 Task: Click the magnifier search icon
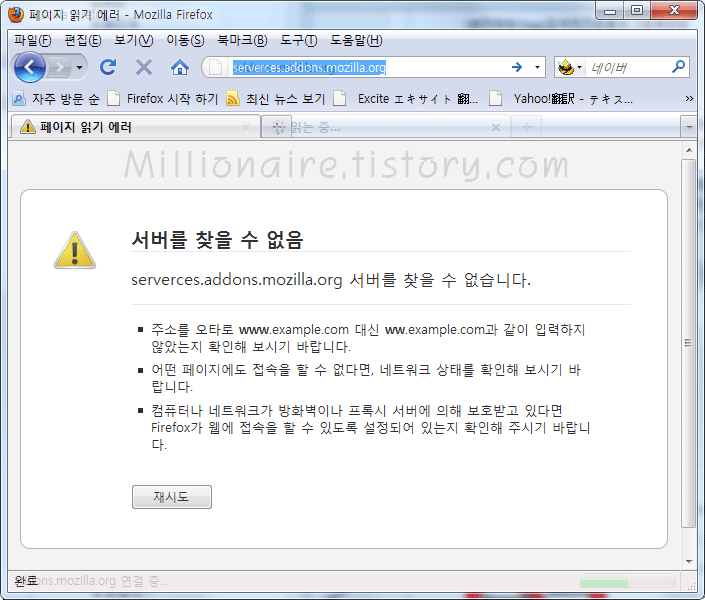678,67
